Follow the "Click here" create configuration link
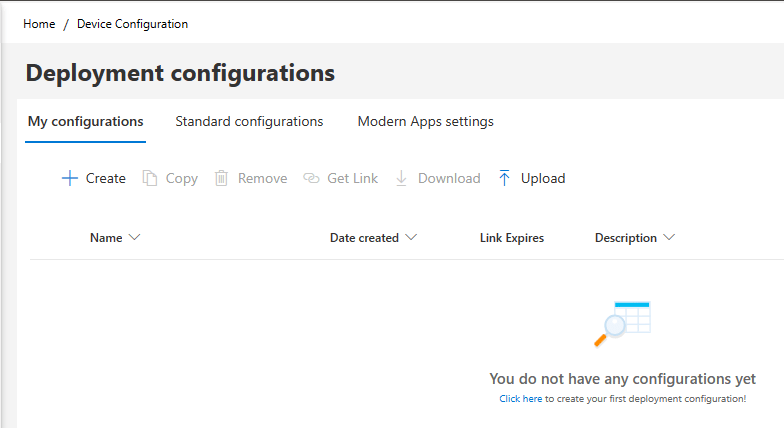This screenshot has height=428, width=784. click(521, 398)
